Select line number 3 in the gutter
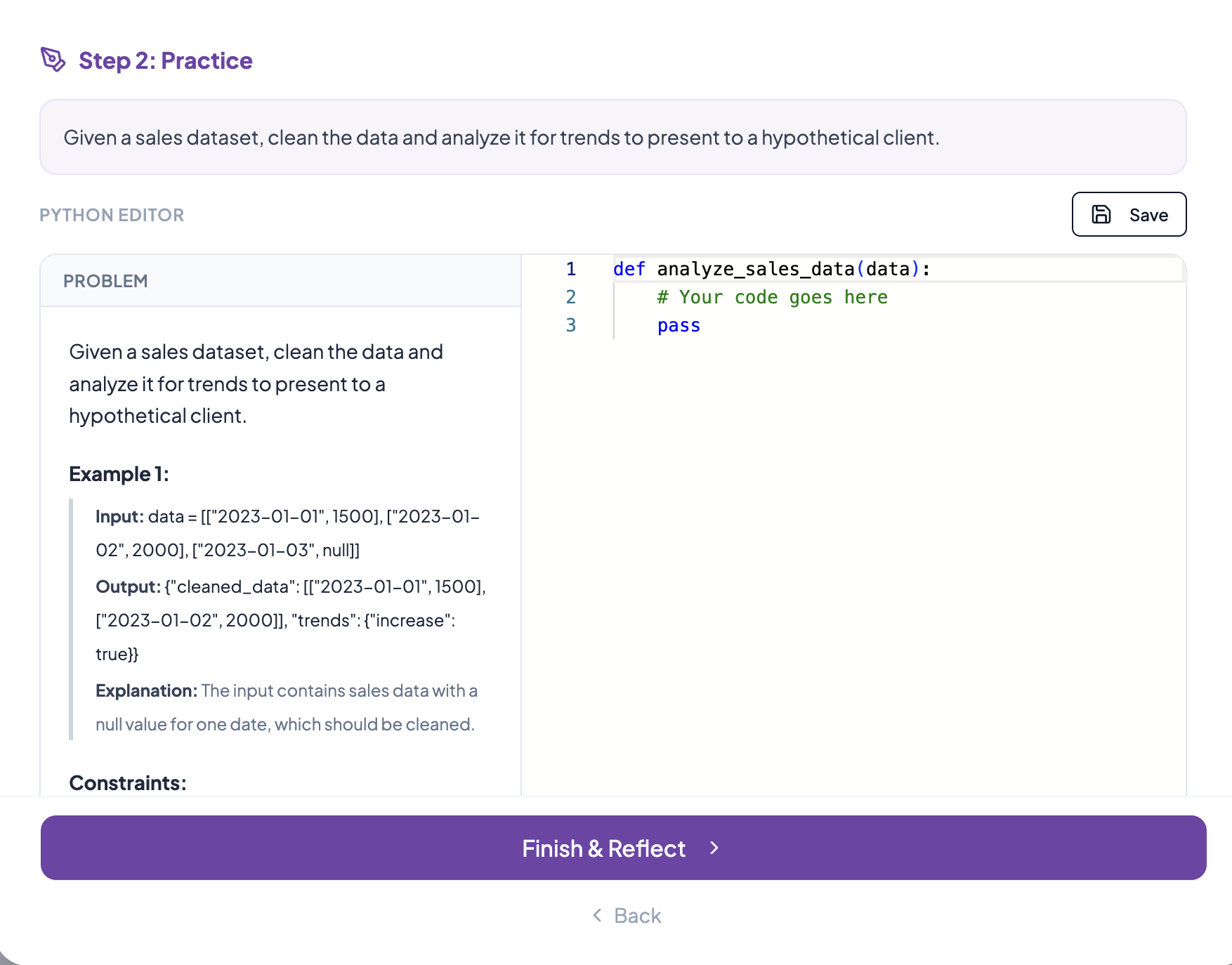Viewport: 1232px width, 965px height. click(x=571, y=325)
